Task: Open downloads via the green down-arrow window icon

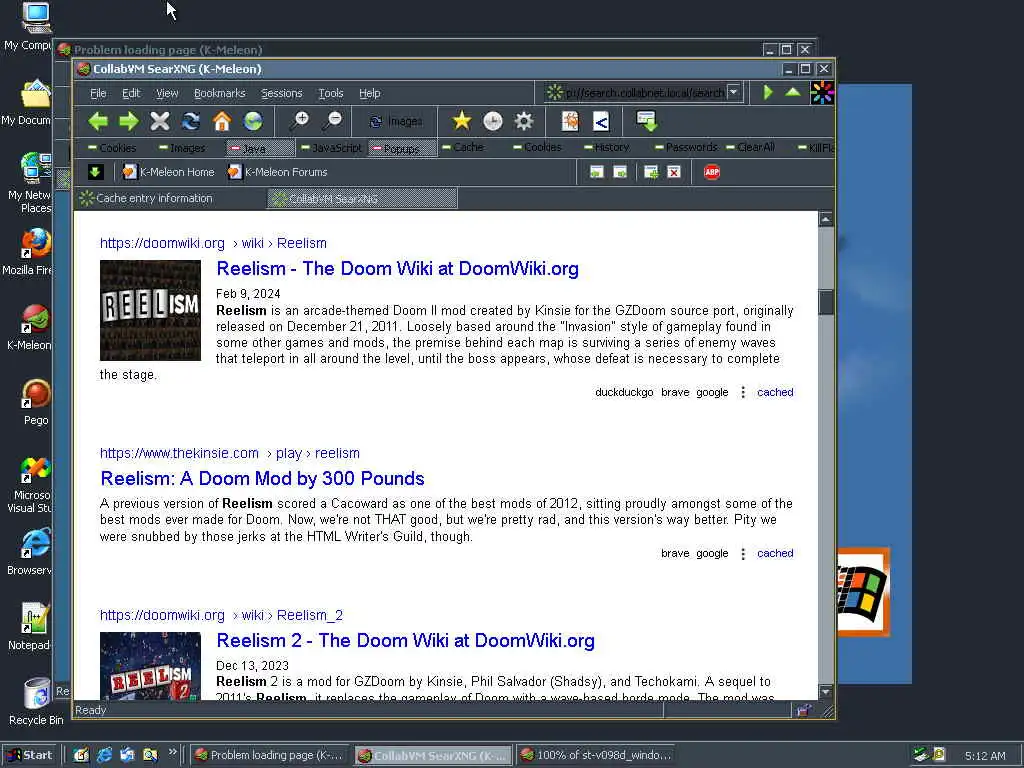Action: (x=647, y=121)
